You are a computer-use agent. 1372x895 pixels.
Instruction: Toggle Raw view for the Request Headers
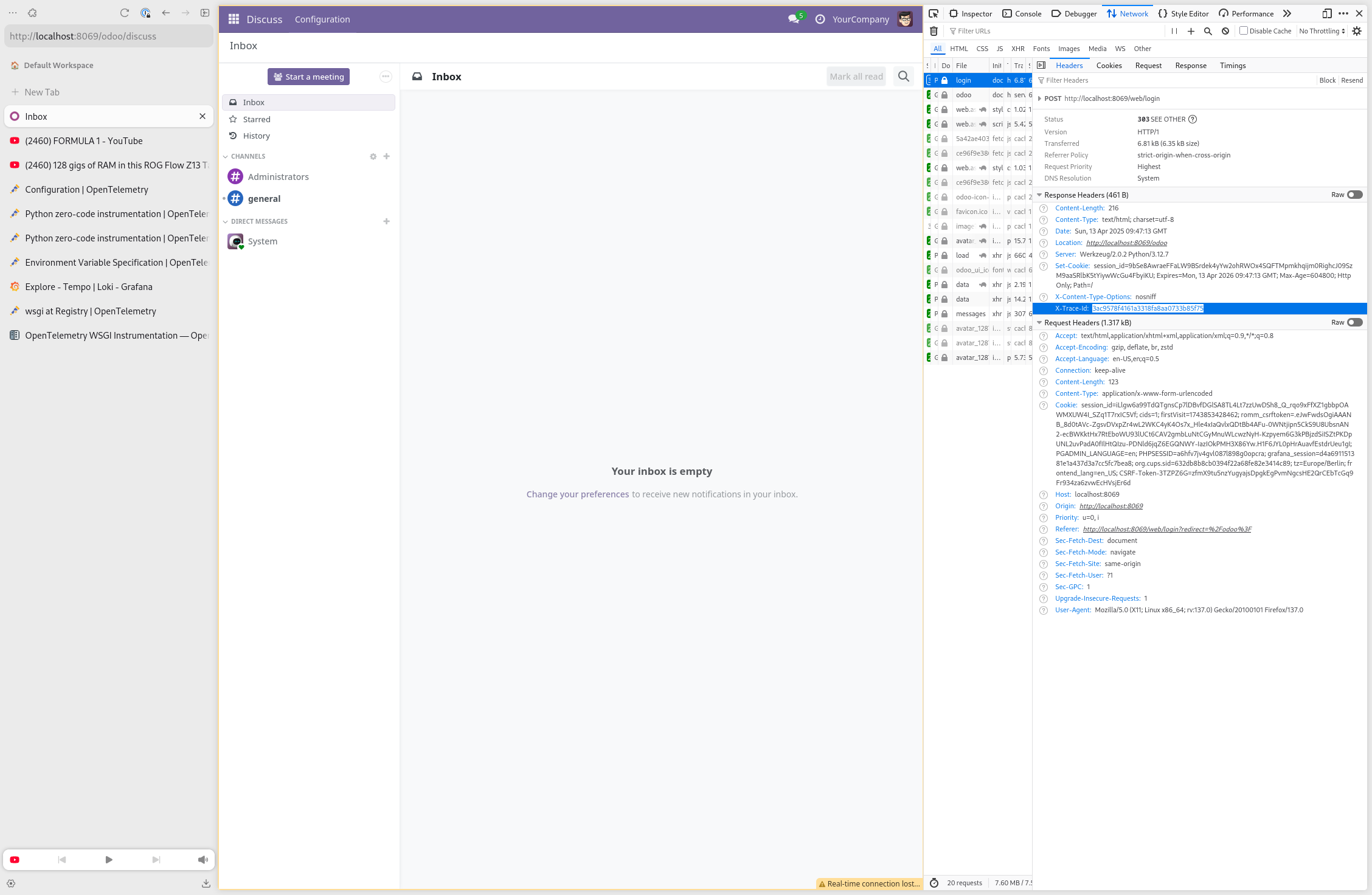tap(1354, 323)
